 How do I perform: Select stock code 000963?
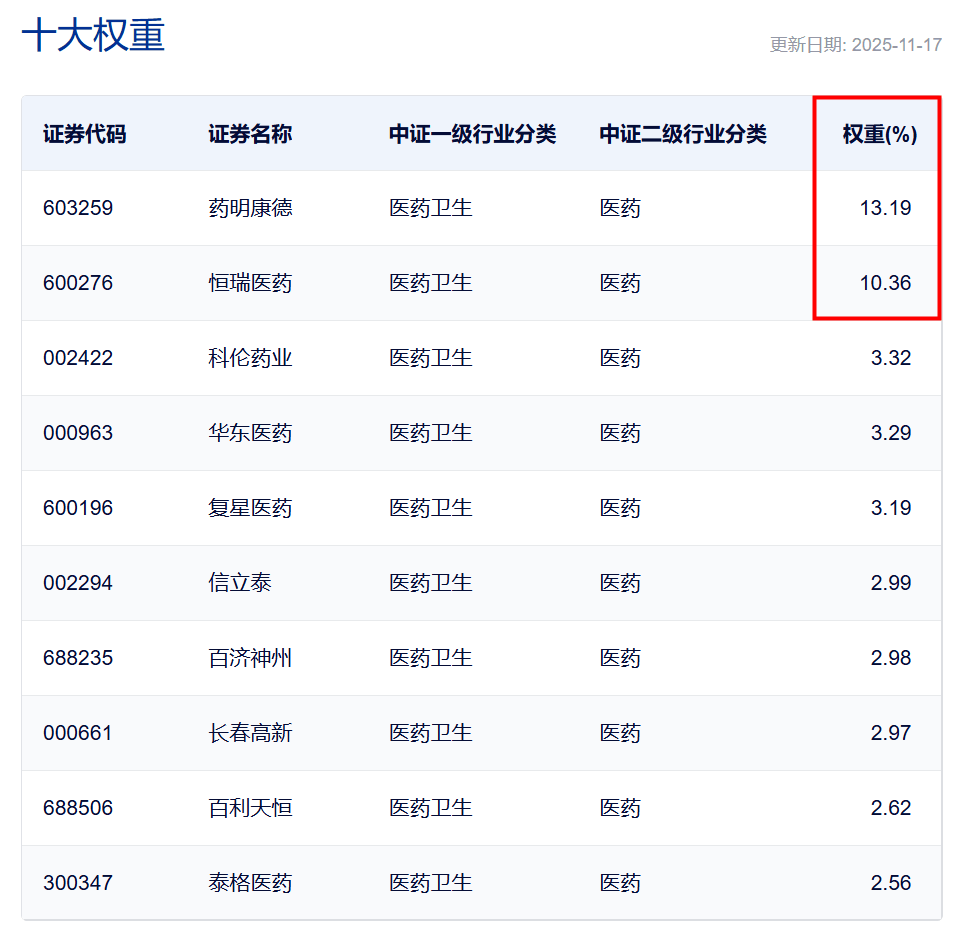click(x=78, y=433)
